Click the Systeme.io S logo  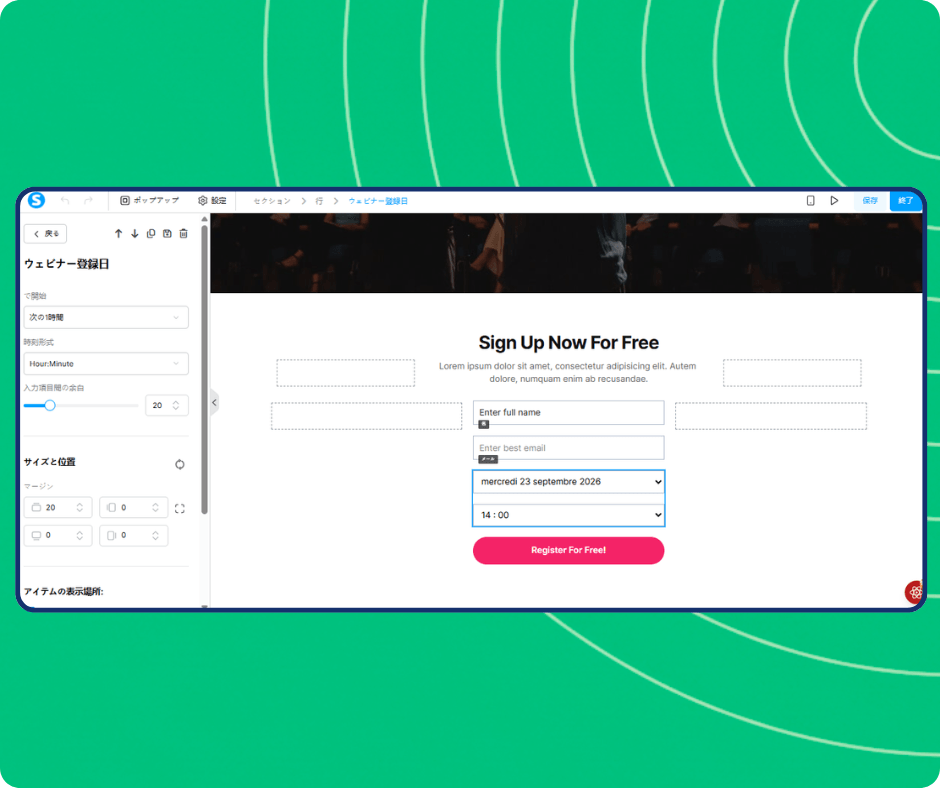37,200
